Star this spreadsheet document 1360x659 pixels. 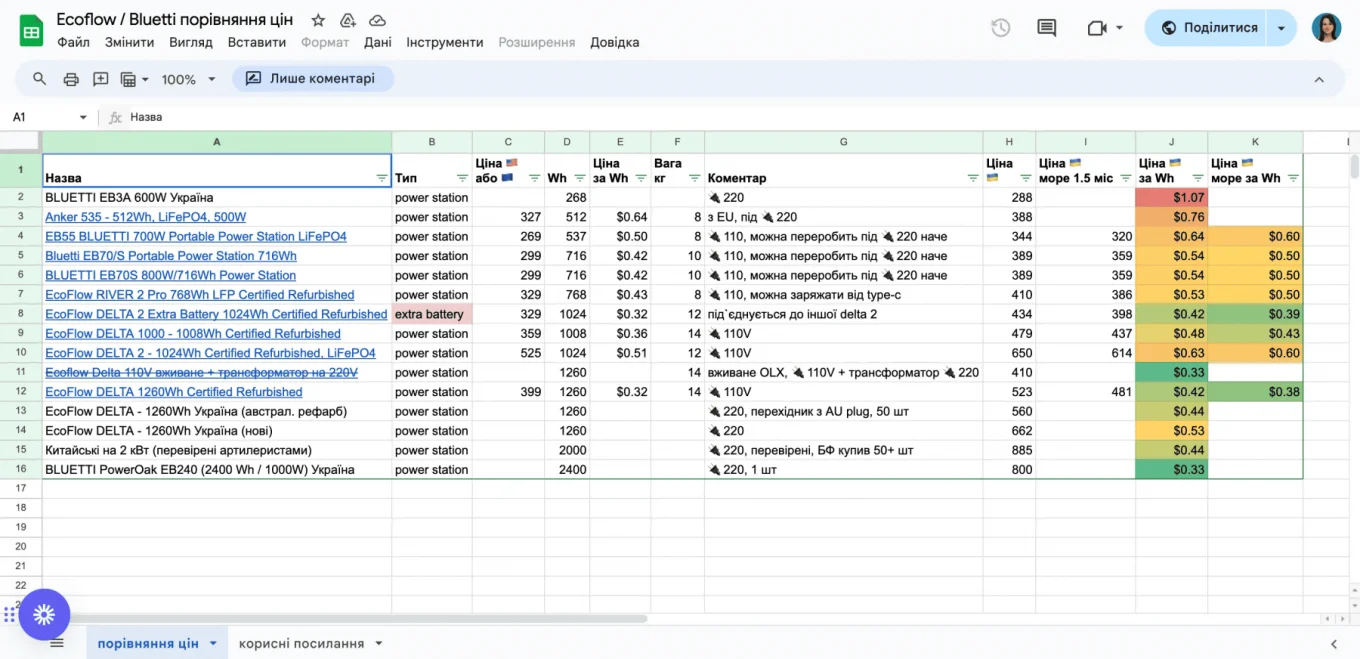(x=318, y=20)
